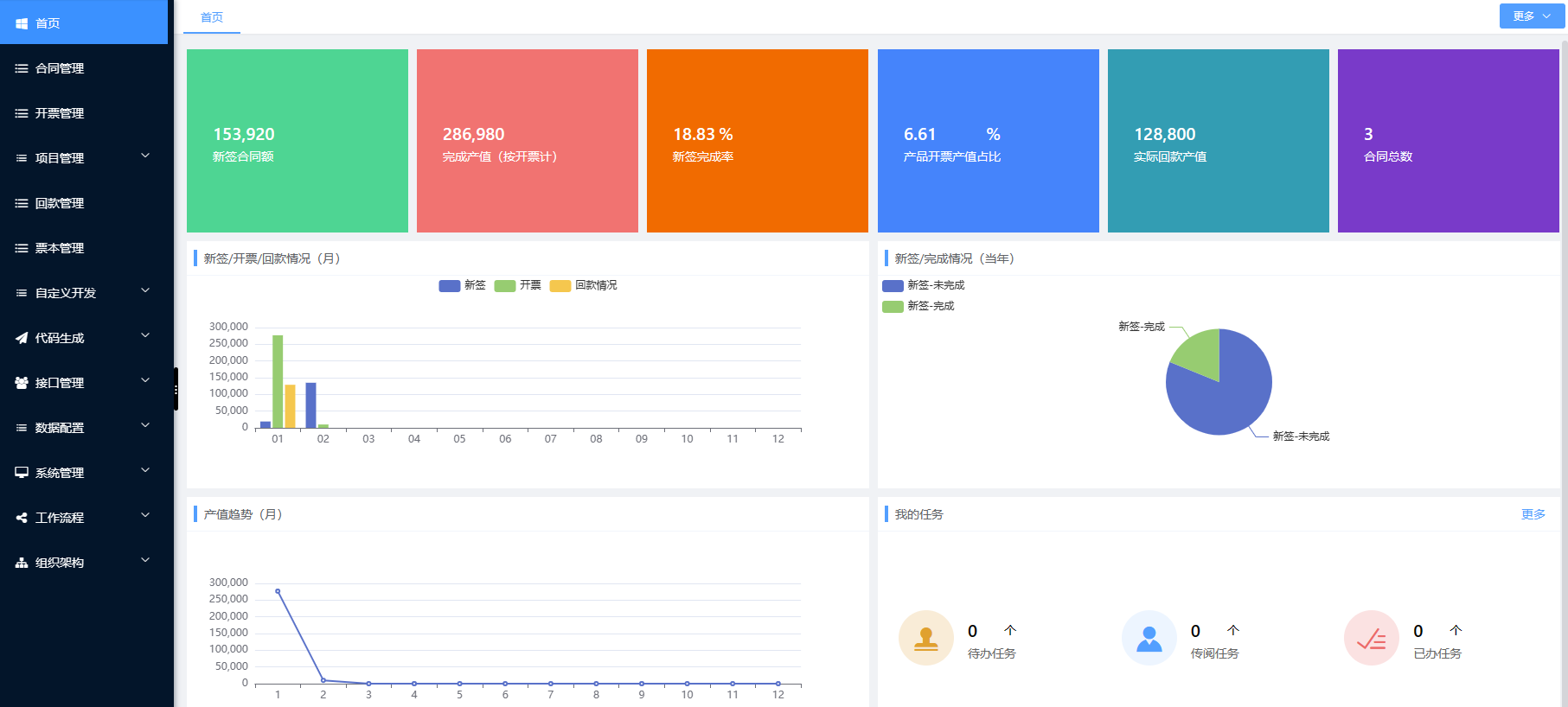Click the 代码生成 paper-plane icon

22,338
